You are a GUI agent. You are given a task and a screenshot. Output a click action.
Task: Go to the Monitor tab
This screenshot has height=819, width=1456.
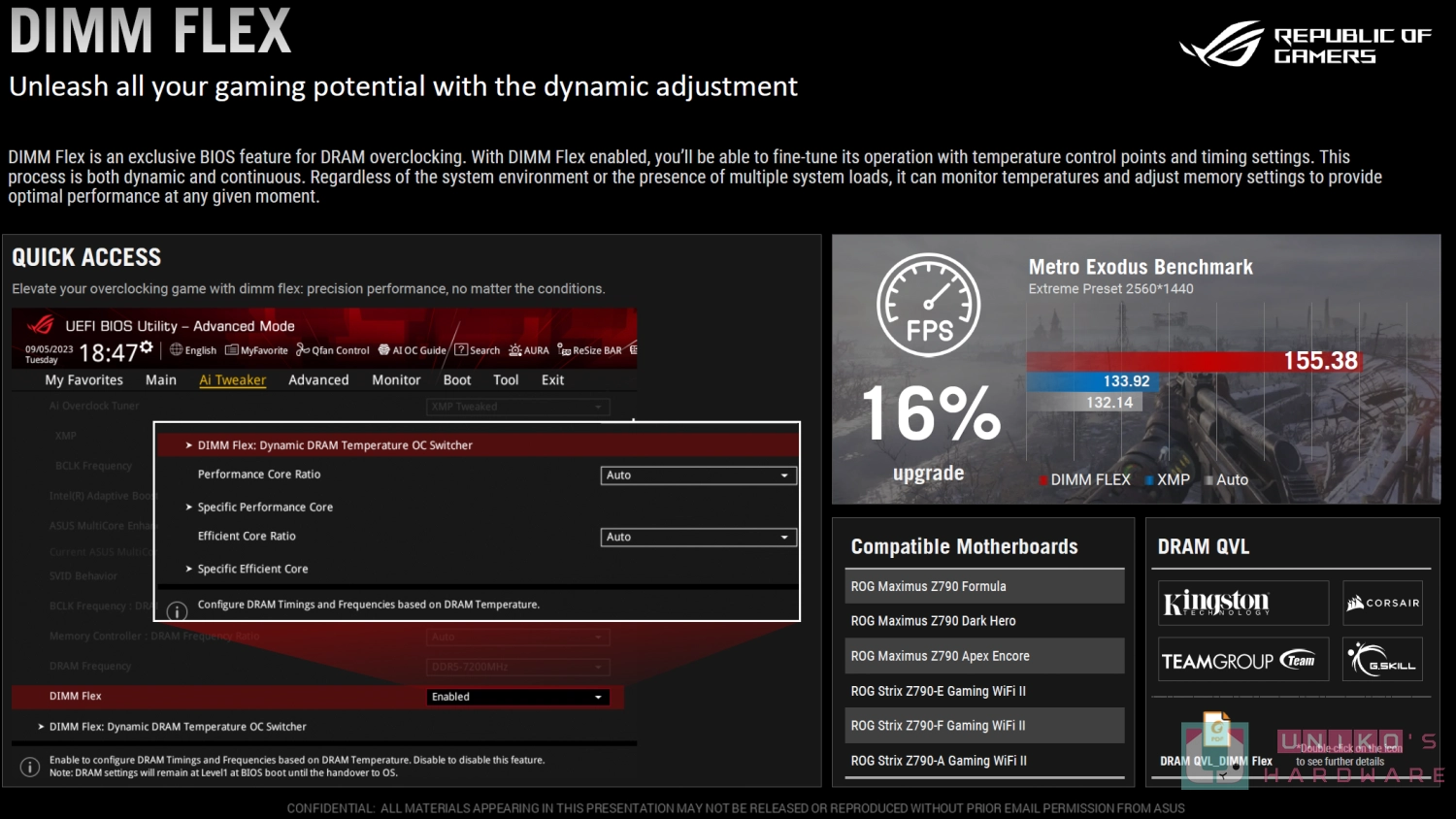click(x=396, y=380)
